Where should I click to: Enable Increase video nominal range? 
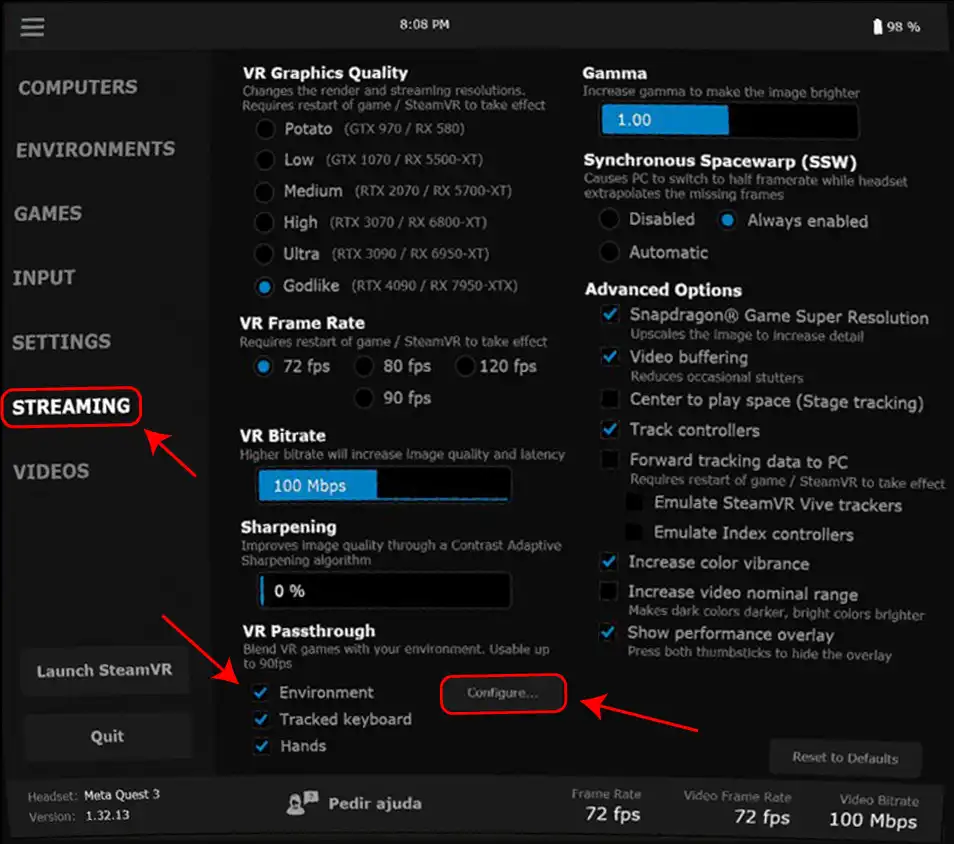point(608,591)
